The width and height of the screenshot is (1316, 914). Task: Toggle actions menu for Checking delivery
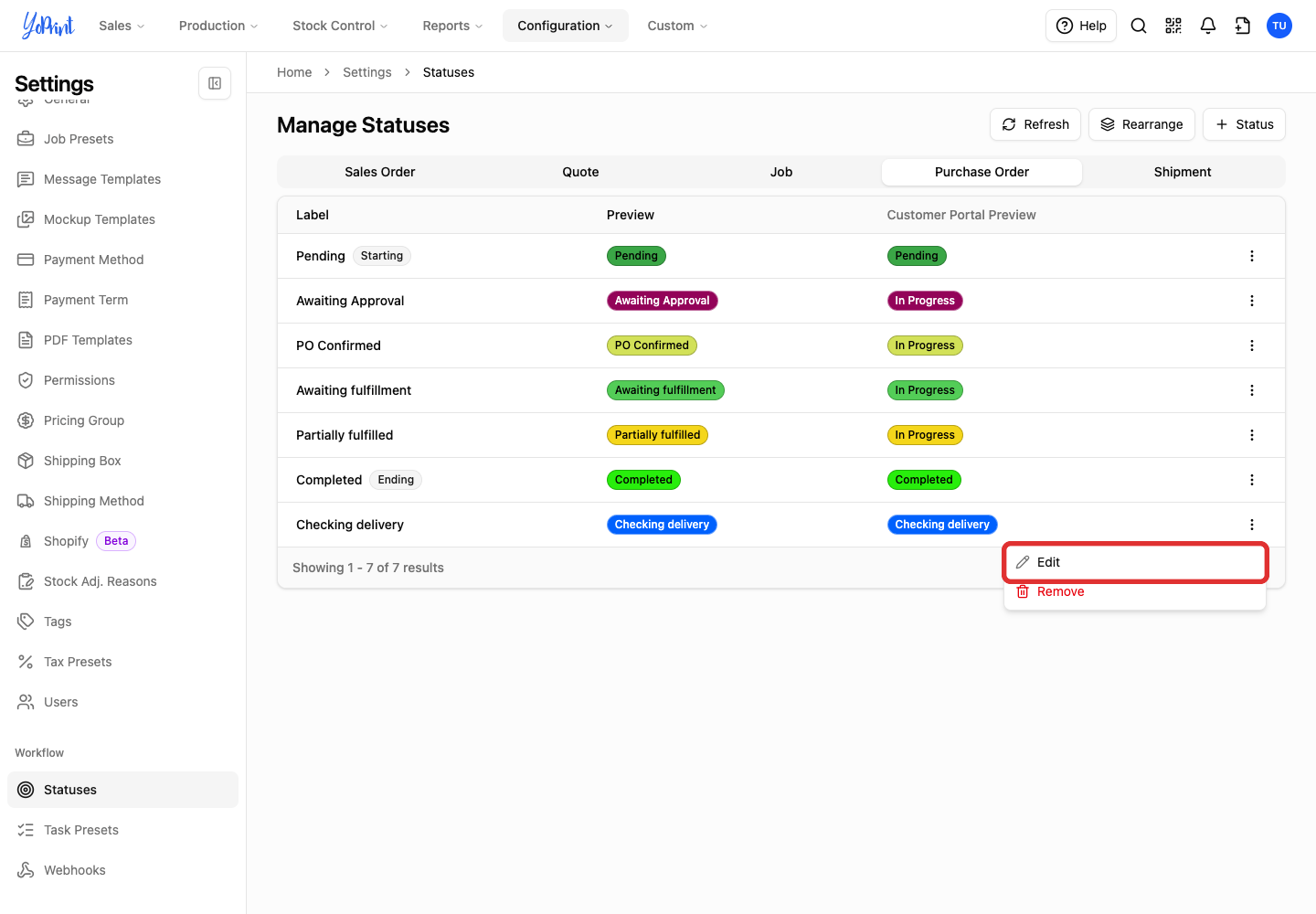pyautogui.click(x=1252, y=525)
